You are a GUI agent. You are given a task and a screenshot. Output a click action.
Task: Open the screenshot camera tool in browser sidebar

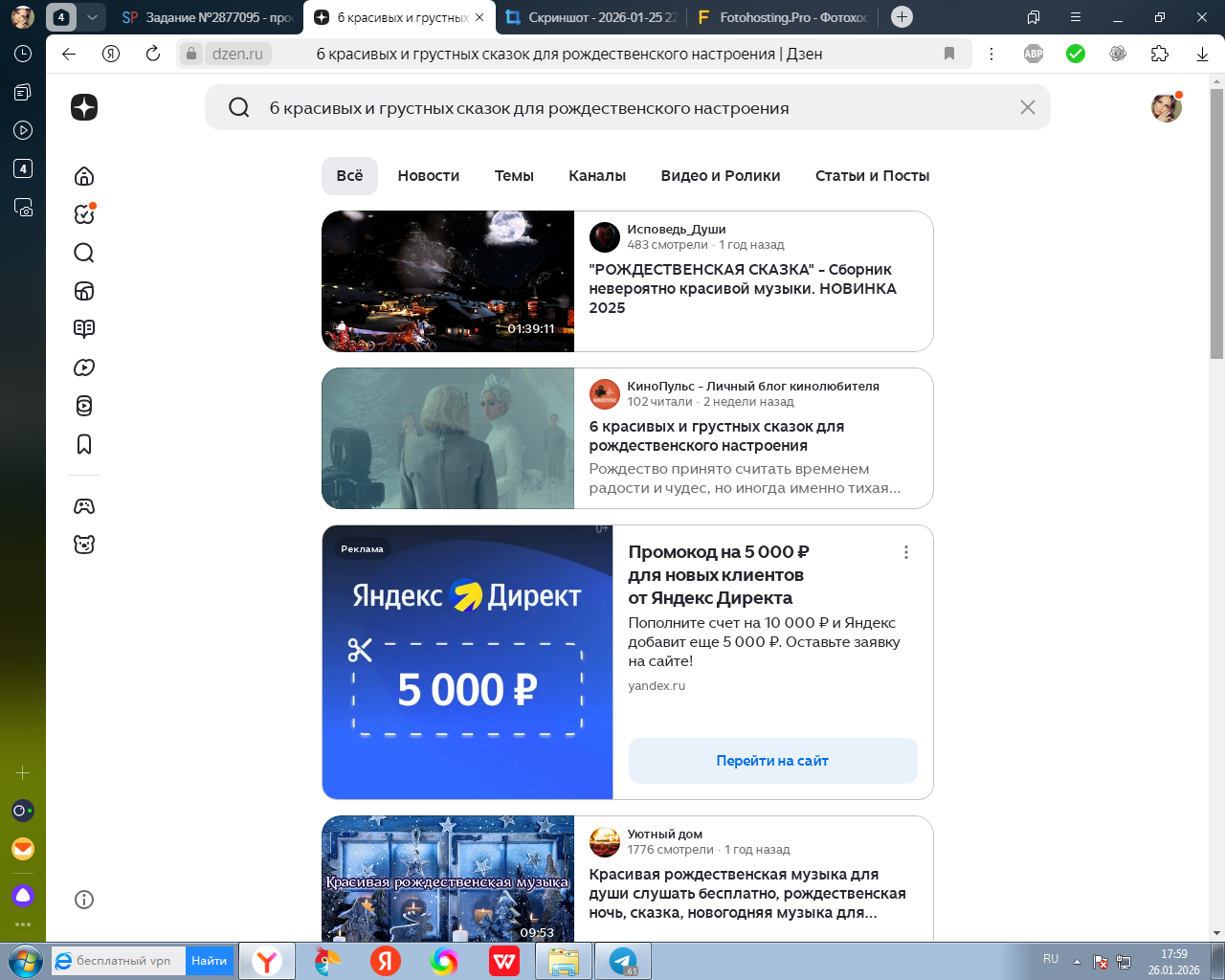tap(23, 207)
